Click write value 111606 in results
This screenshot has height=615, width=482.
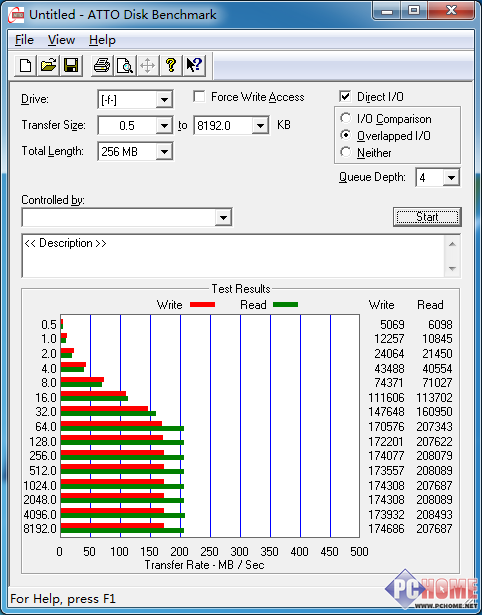(x=386, y=398)
